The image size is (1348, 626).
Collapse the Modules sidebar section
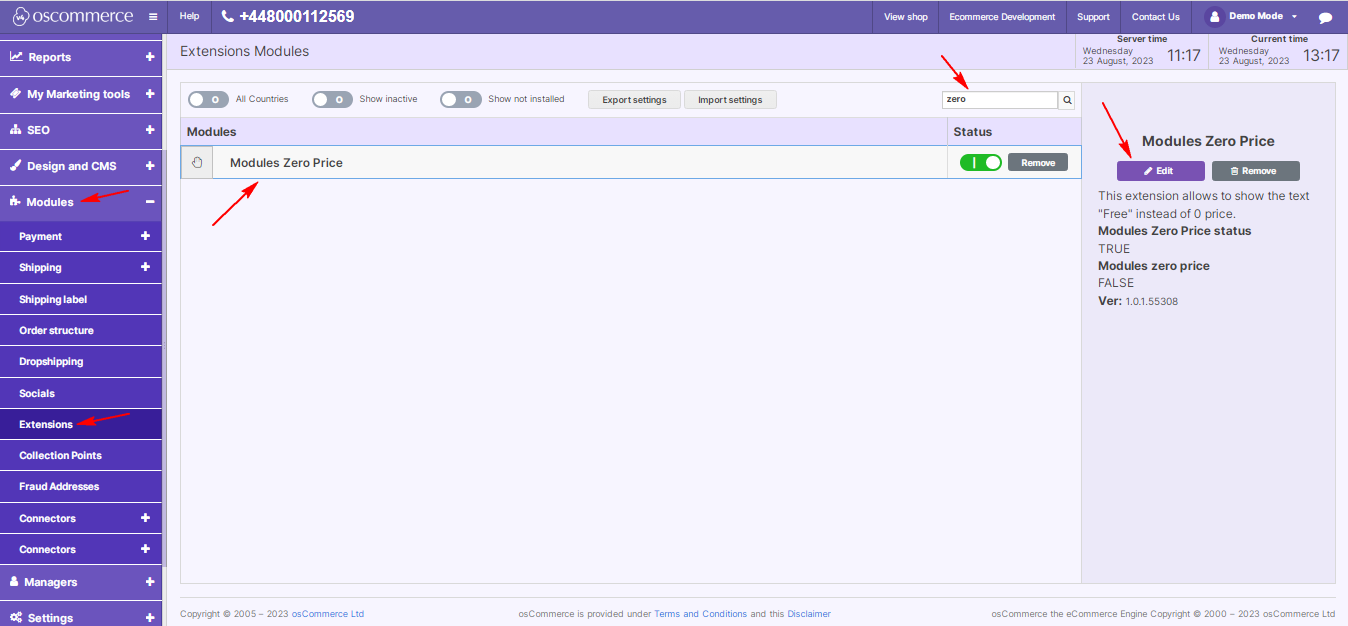tap(150, 202)
